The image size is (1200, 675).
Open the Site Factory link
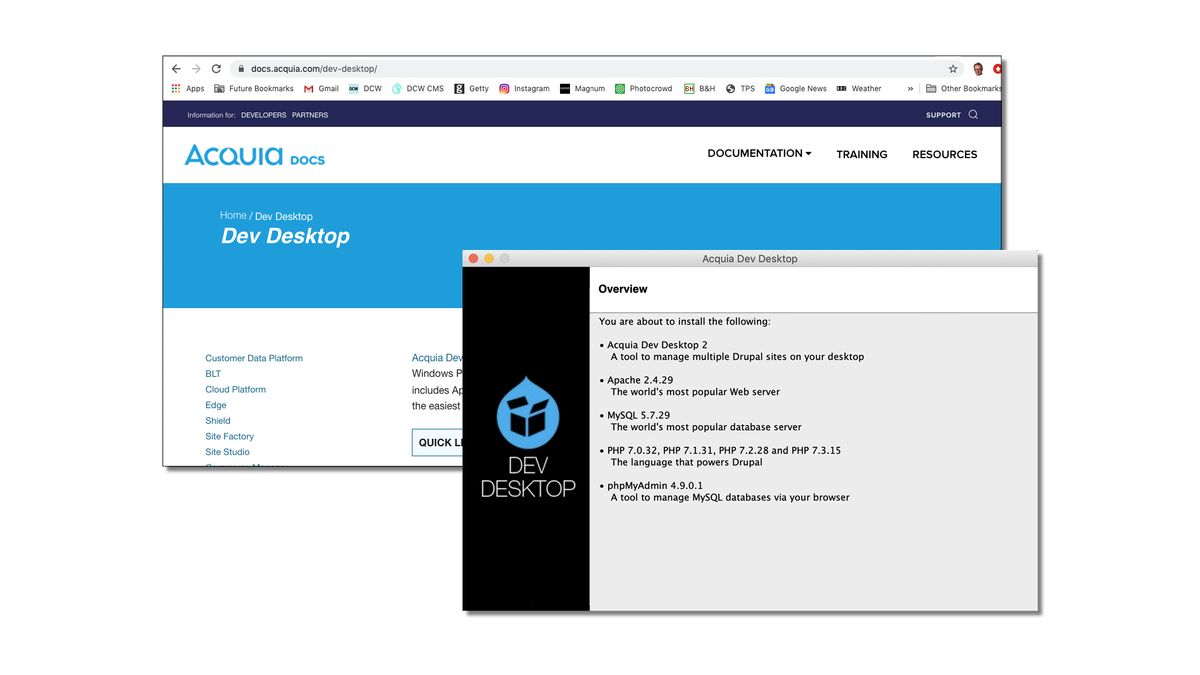(229, 436)
